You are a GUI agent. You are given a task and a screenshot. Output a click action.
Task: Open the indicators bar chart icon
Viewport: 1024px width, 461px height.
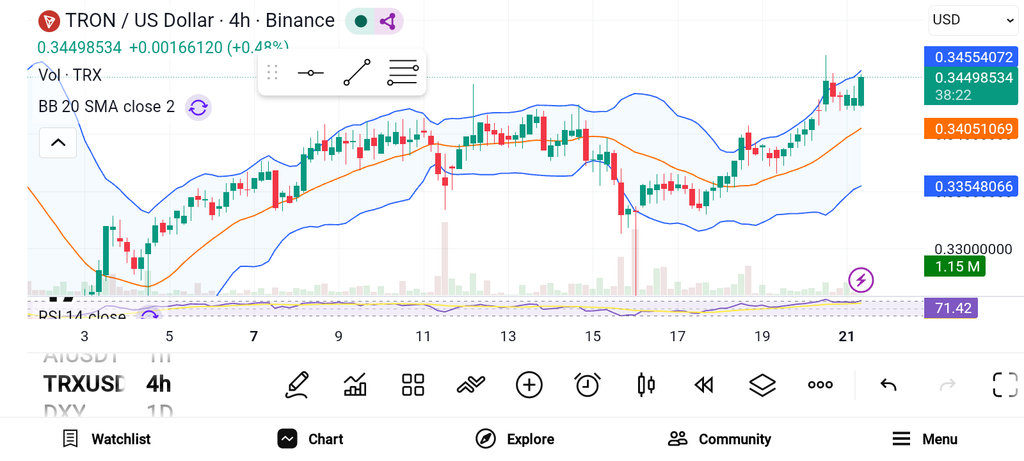(355, 385)
